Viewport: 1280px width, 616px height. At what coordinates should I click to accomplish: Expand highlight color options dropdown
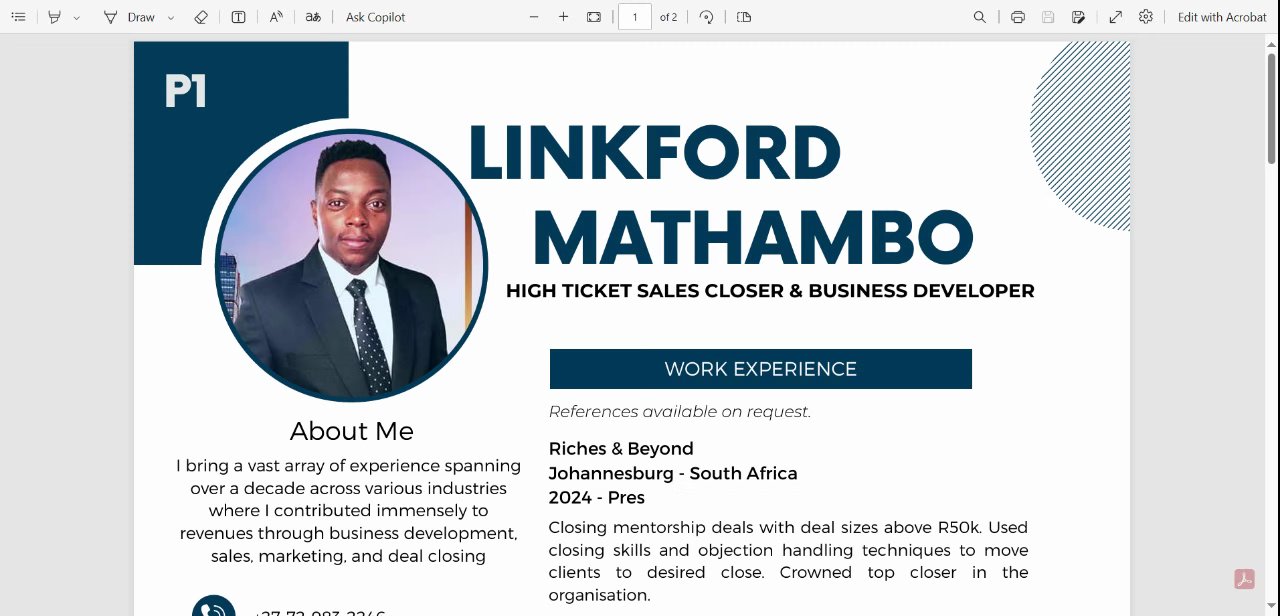(x=76, y=17)
